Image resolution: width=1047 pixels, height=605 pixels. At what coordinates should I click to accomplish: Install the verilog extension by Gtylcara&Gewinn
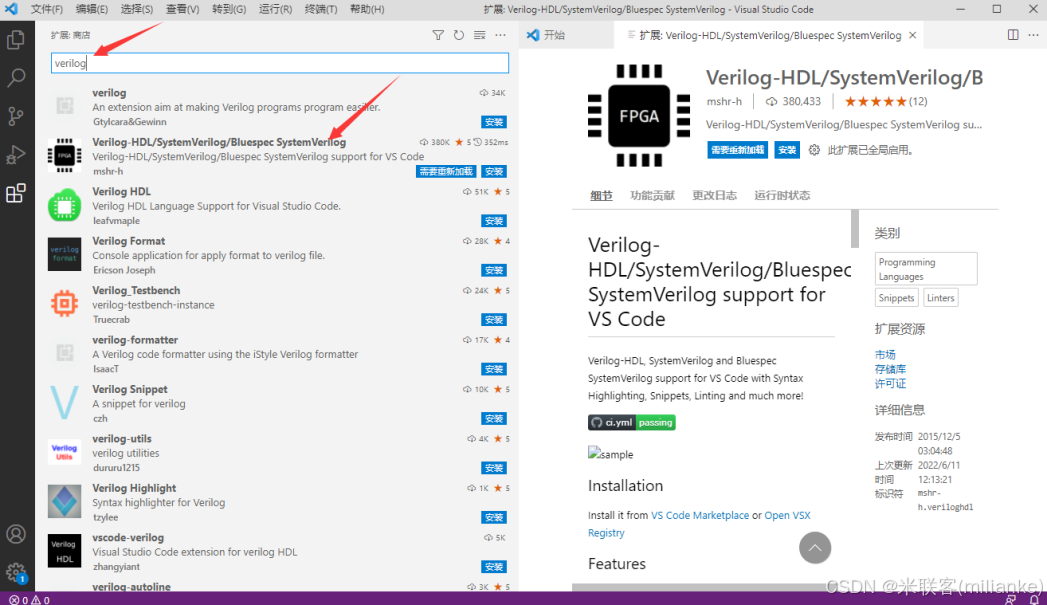tap(494, 122)
